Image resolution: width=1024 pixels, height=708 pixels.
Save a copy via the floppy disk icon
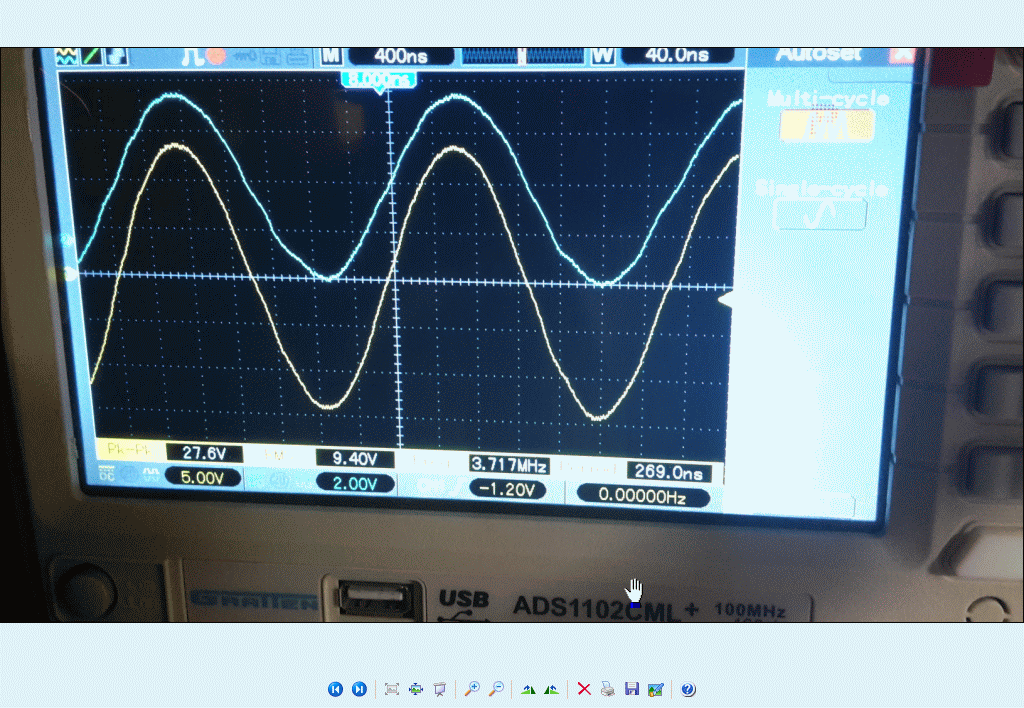point(631,689)
